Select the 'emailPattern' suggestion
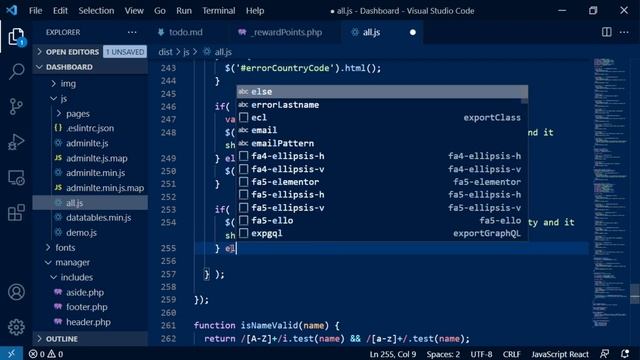 [382, 143]
